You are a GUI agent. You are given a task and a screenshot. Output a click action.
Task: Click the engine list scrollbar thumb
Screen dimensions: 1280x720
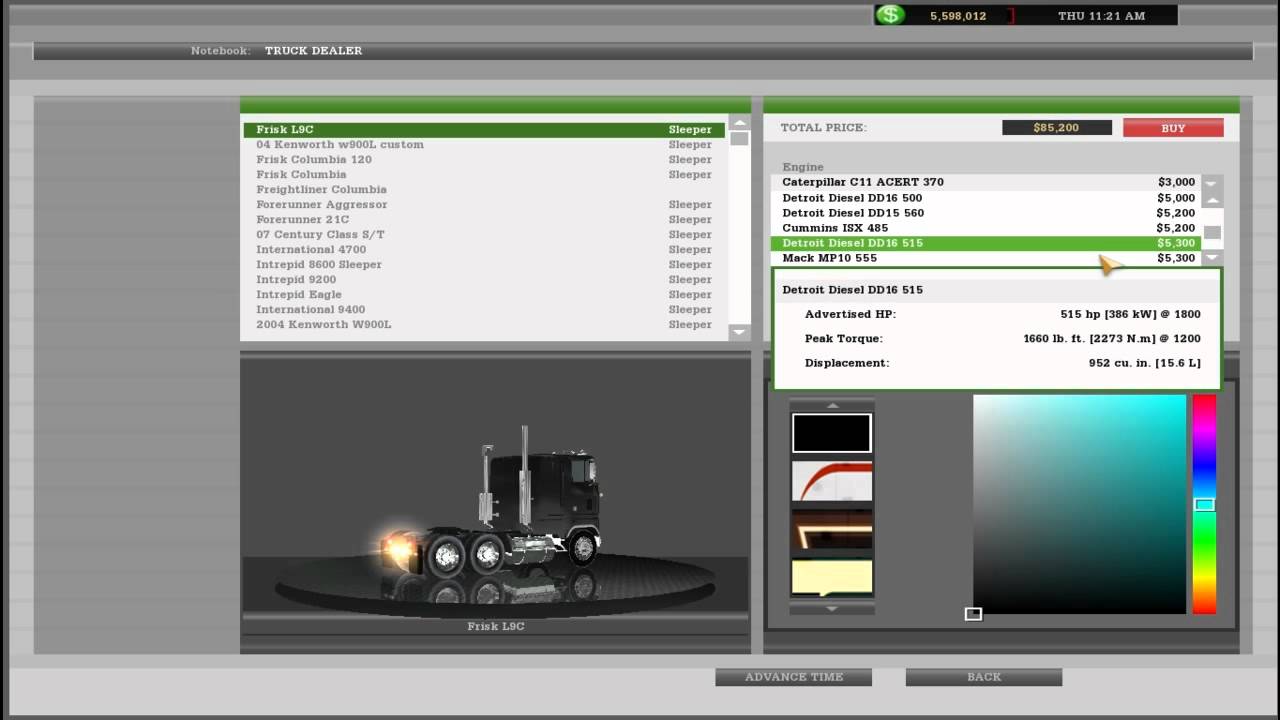(x=1212, y=233)
